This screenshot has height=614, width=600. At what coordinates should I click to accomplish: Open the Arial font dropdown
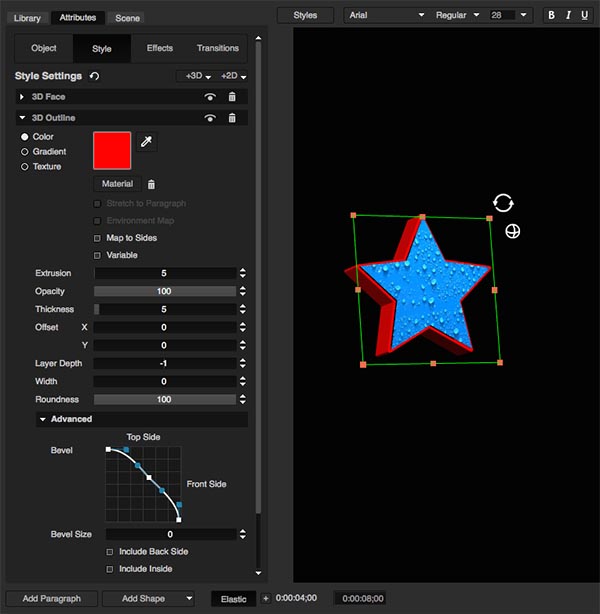(386, 16)
